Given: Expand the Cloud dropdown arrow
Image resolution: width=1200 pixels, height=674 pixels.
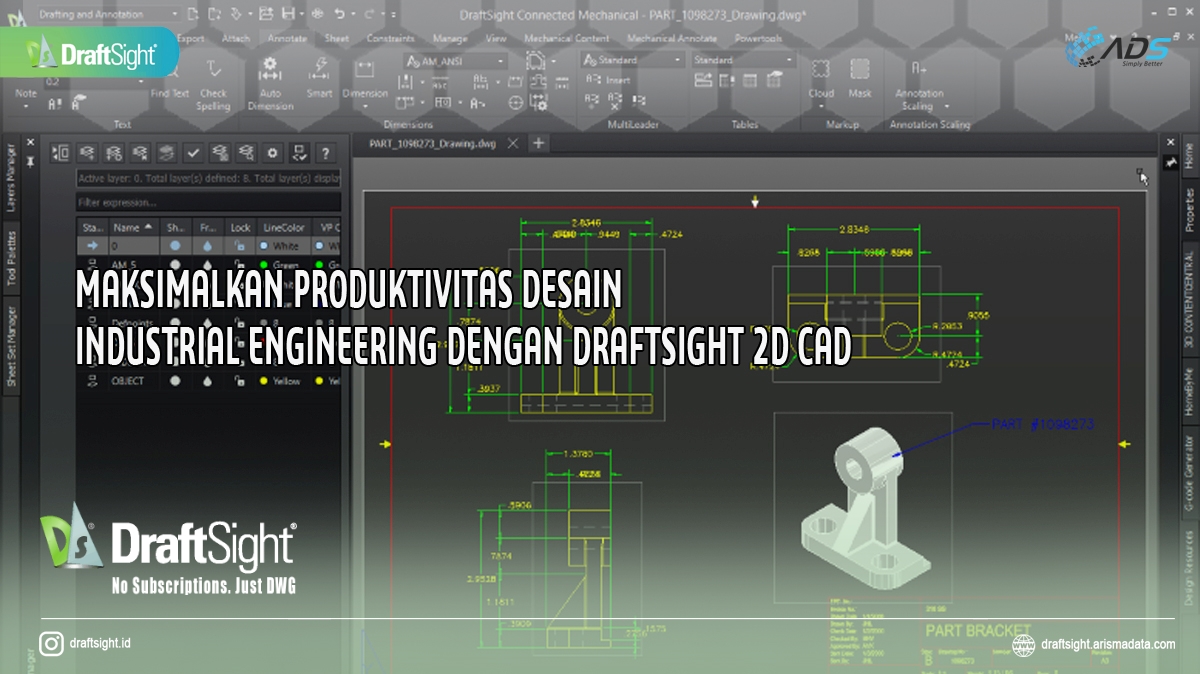Looking at the screenshot, I should click(x=821, y=107).
